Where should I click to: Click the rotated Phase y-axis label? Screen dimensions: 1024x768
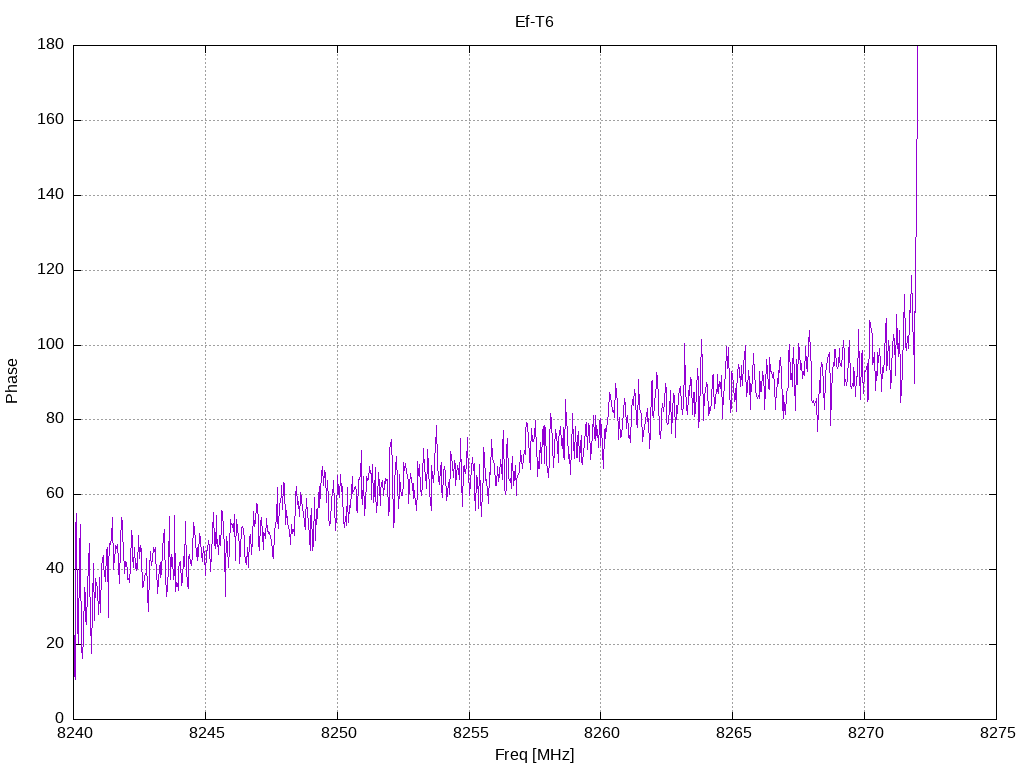tap(12, 381)
